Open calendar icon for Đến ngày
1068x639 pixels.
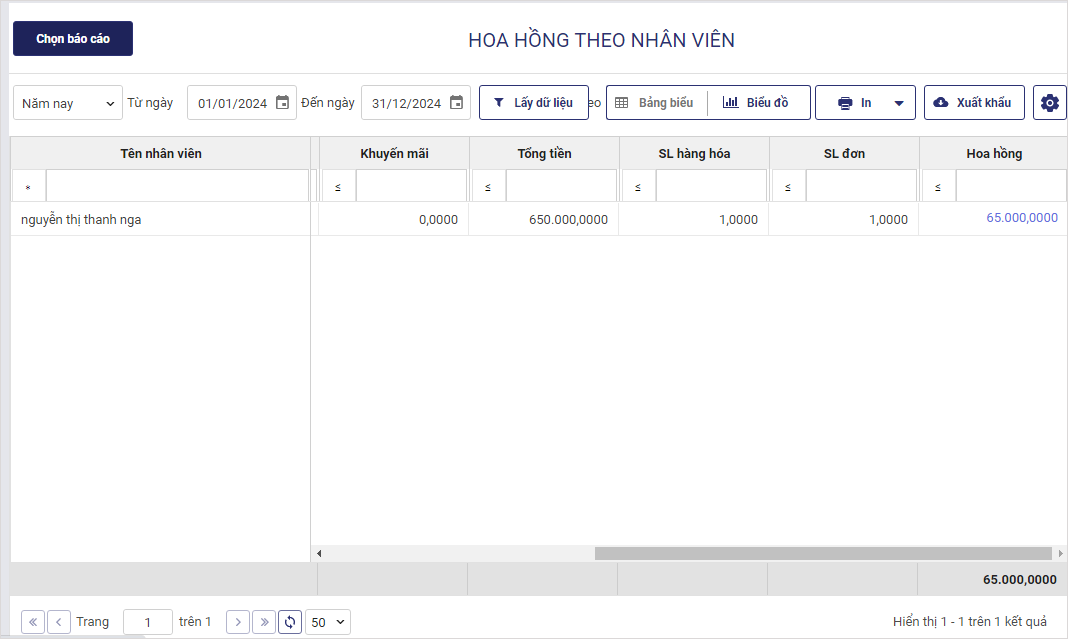click(456, 103)
